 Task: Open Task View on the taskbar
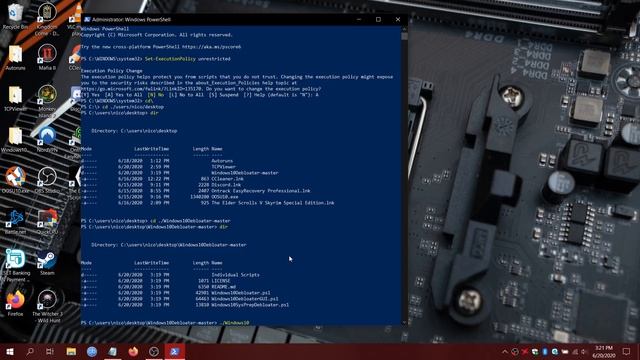(50, 351)
